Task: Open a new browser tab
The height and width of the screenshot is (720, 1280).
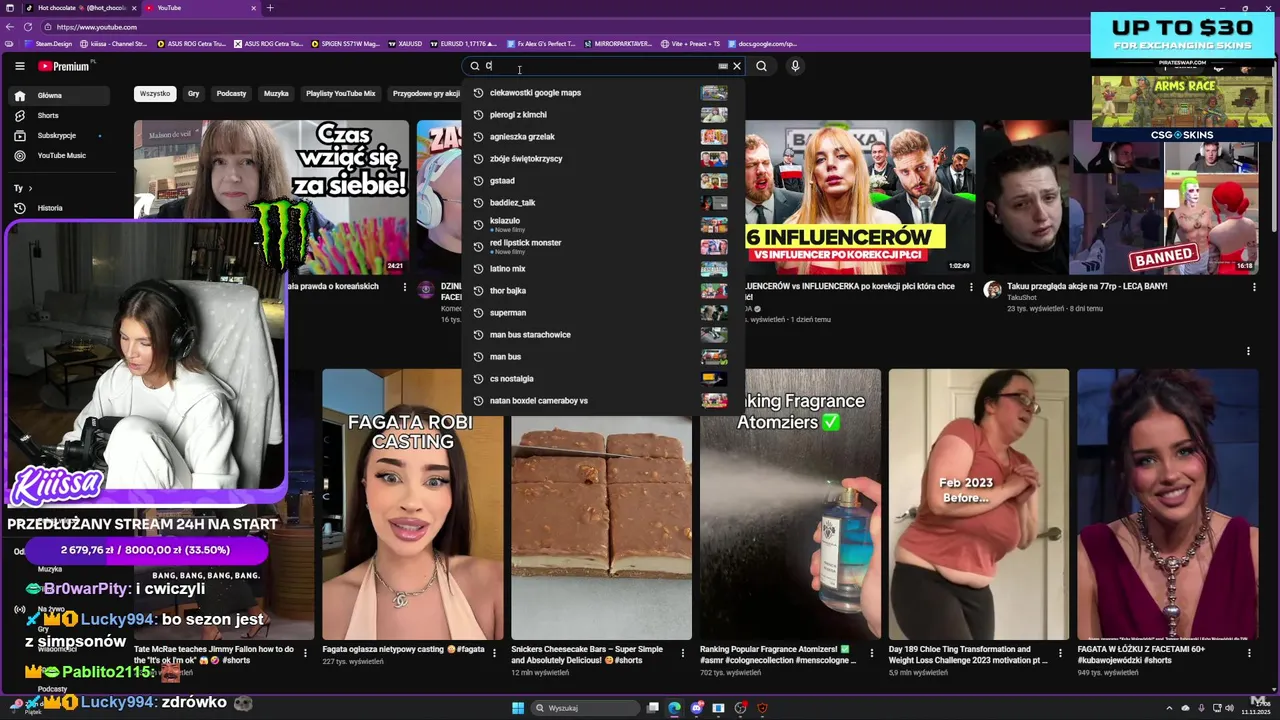Action: click(x=270, y=8)
